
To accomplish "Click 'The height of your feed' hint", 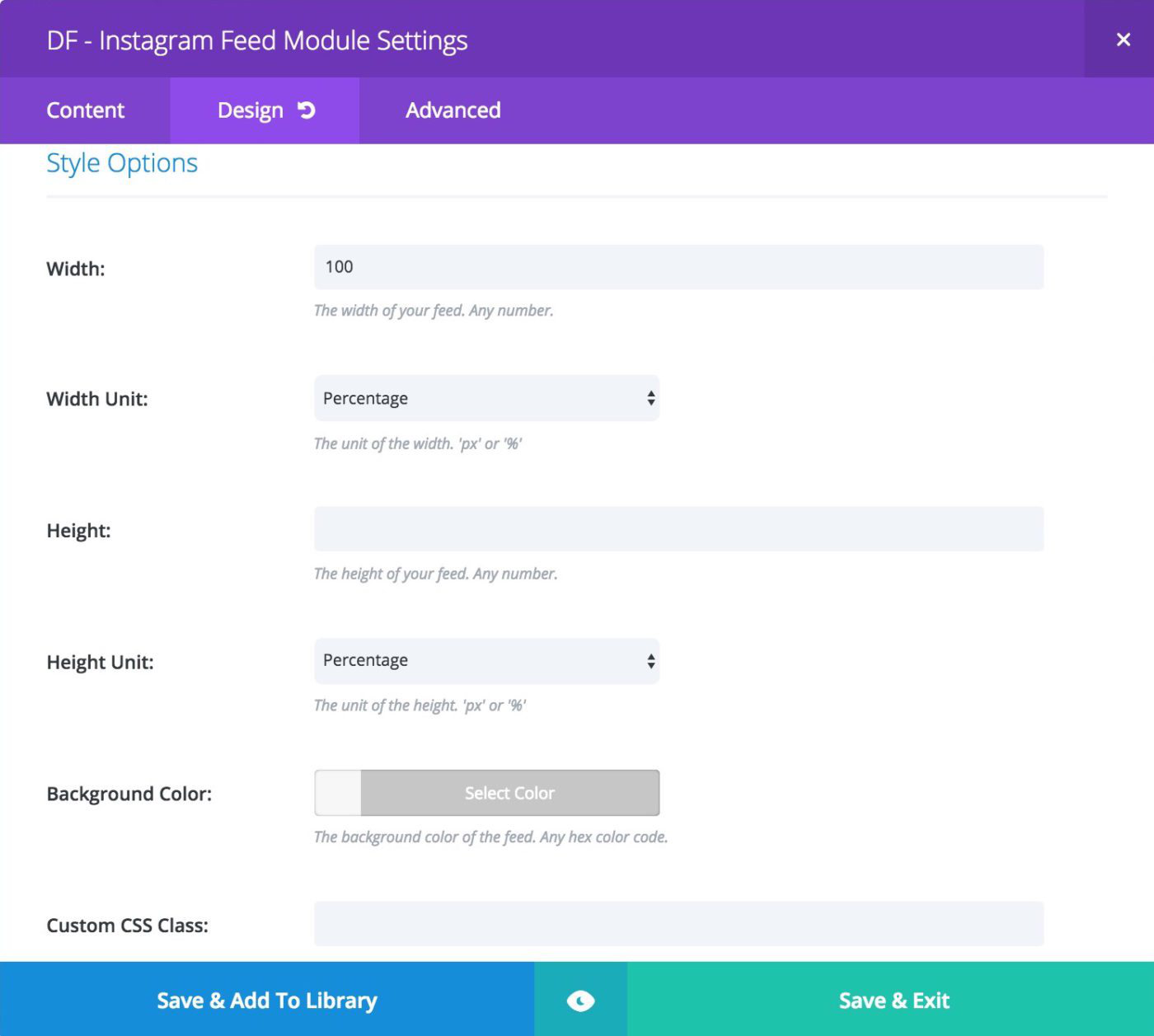I will [x=436, y=574].
